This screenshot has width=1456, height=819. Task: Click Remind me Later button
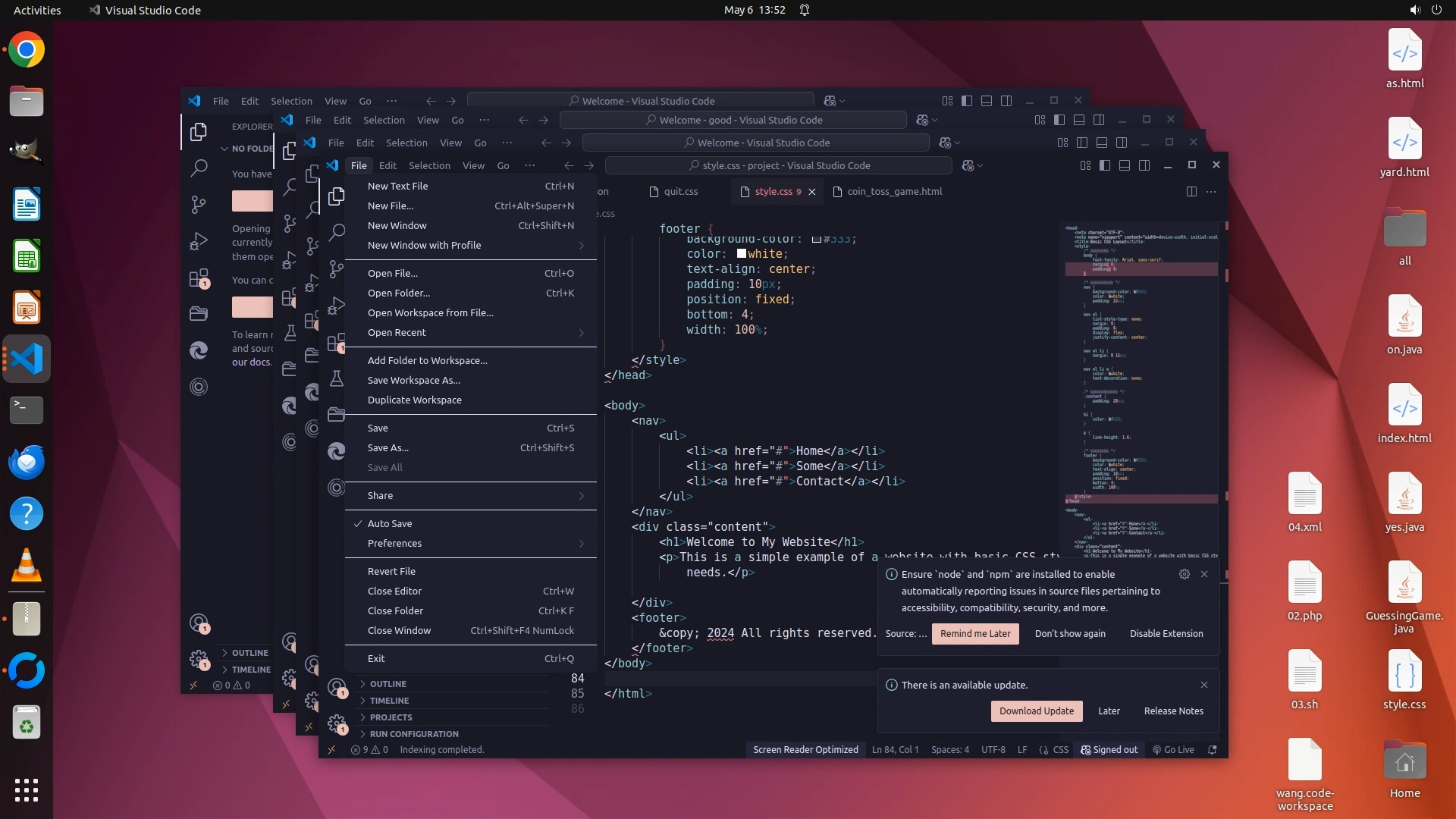click(x=975, y=634)
